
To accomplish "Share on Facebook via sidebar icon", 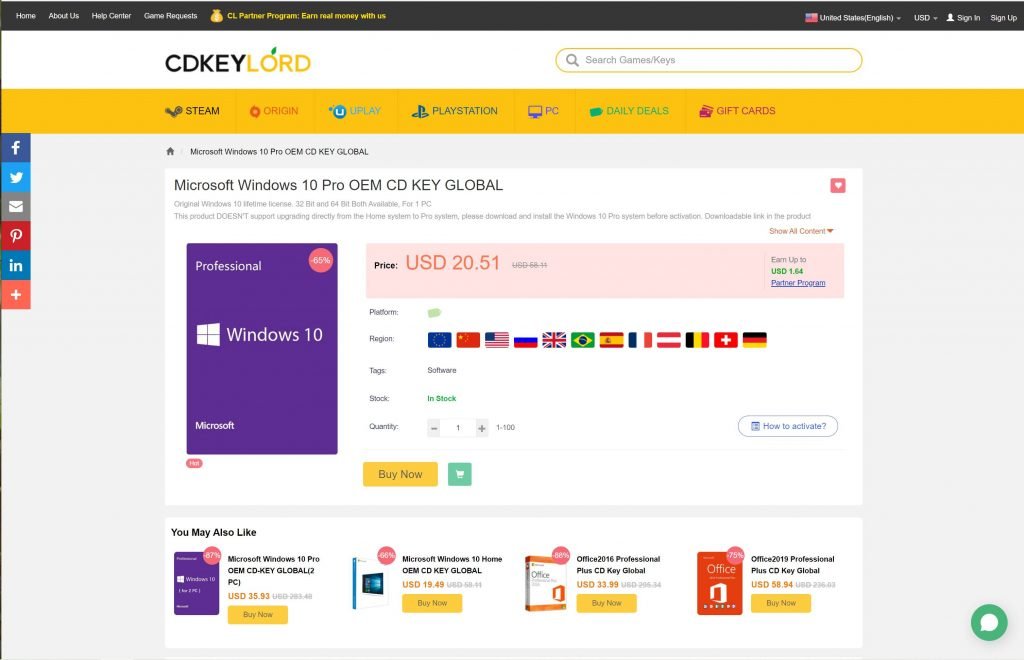I will 16,148.
